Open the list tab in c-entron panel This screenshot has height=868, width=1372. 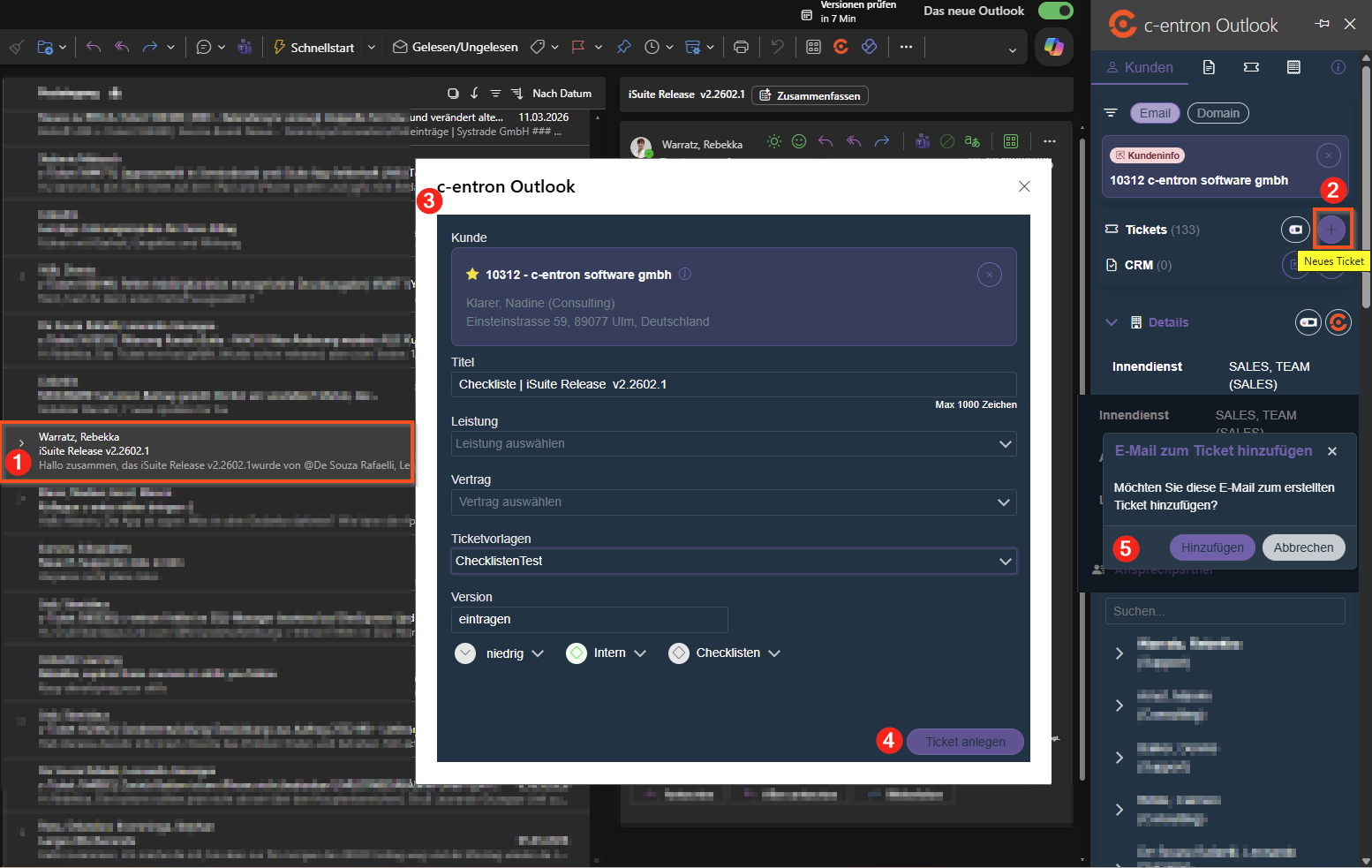click(x=1293, y=67)
